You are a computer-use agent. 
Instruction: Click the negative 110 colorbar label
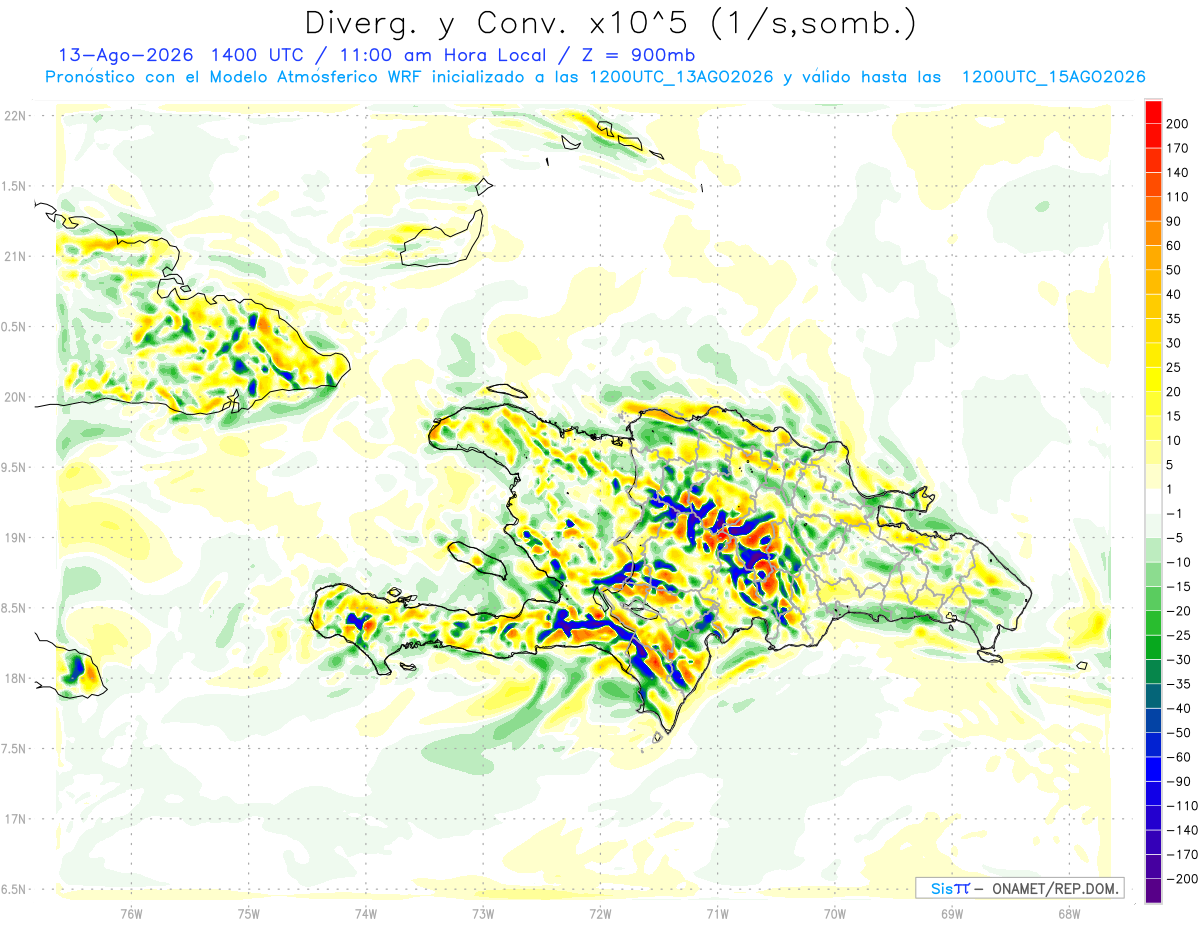[x=1180, y=805]
